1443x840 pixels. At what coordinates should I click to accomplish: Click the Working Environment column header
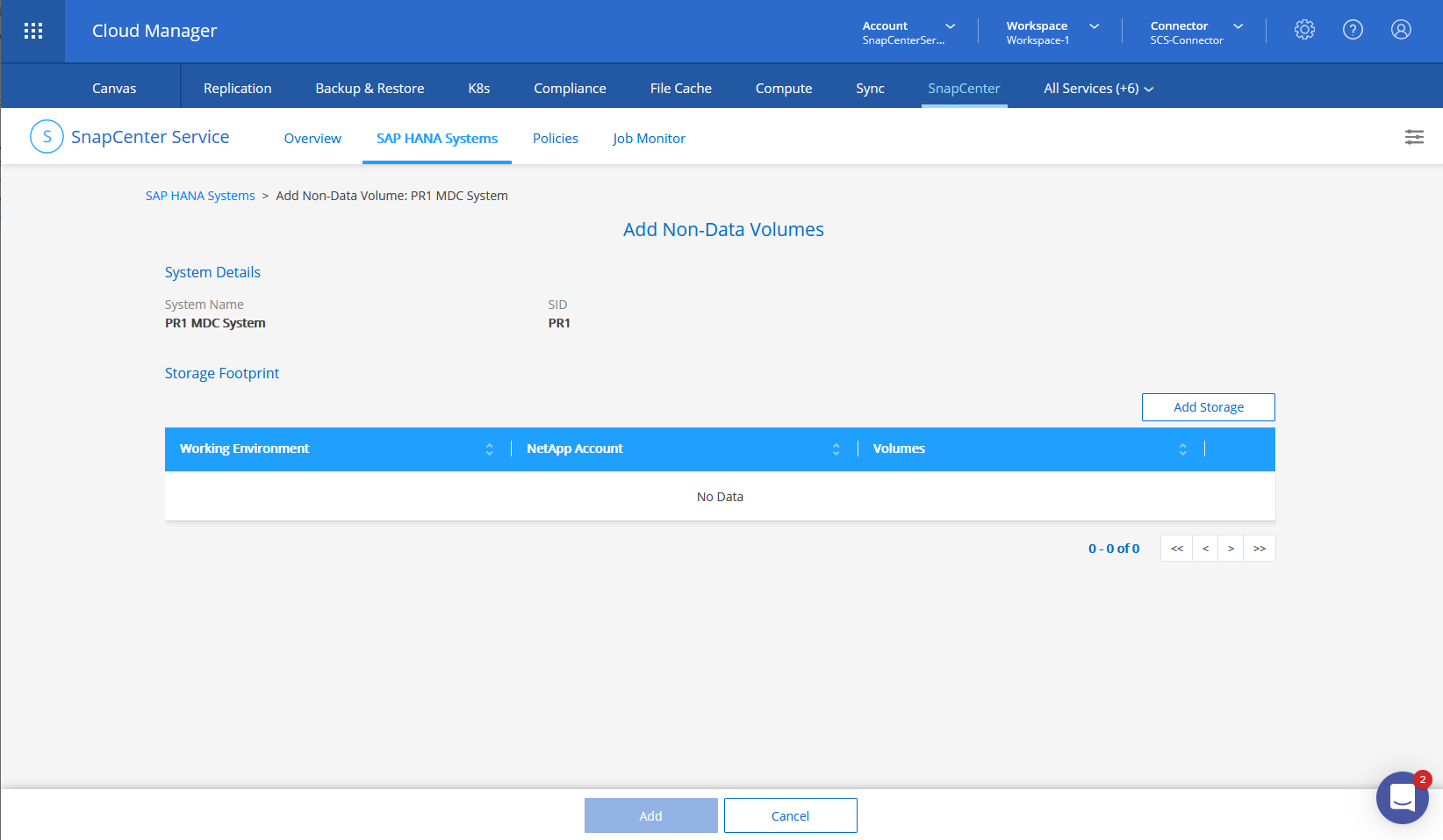pos(244,449)
